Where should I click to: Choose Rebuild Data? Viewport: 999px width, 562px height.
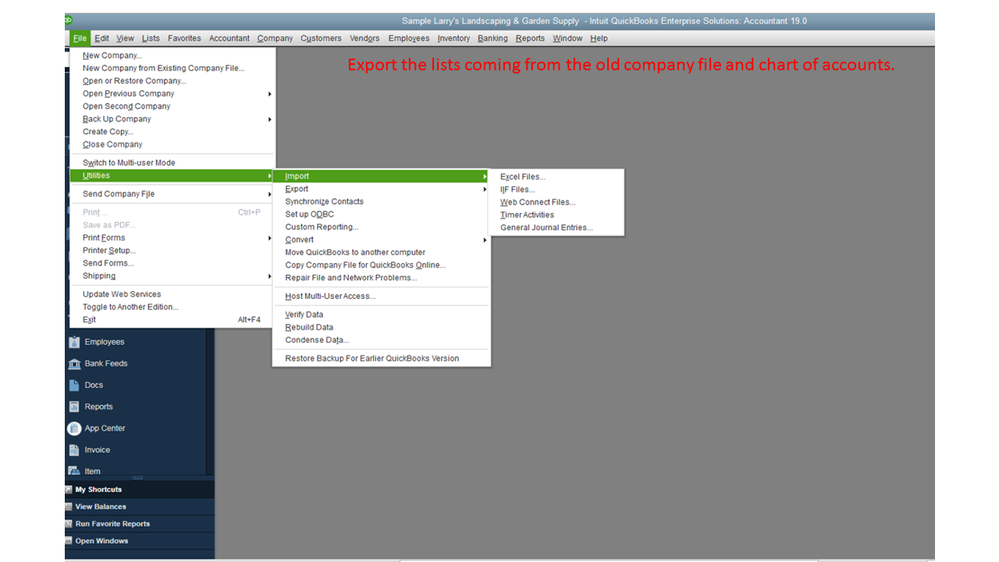click(309, 328)
